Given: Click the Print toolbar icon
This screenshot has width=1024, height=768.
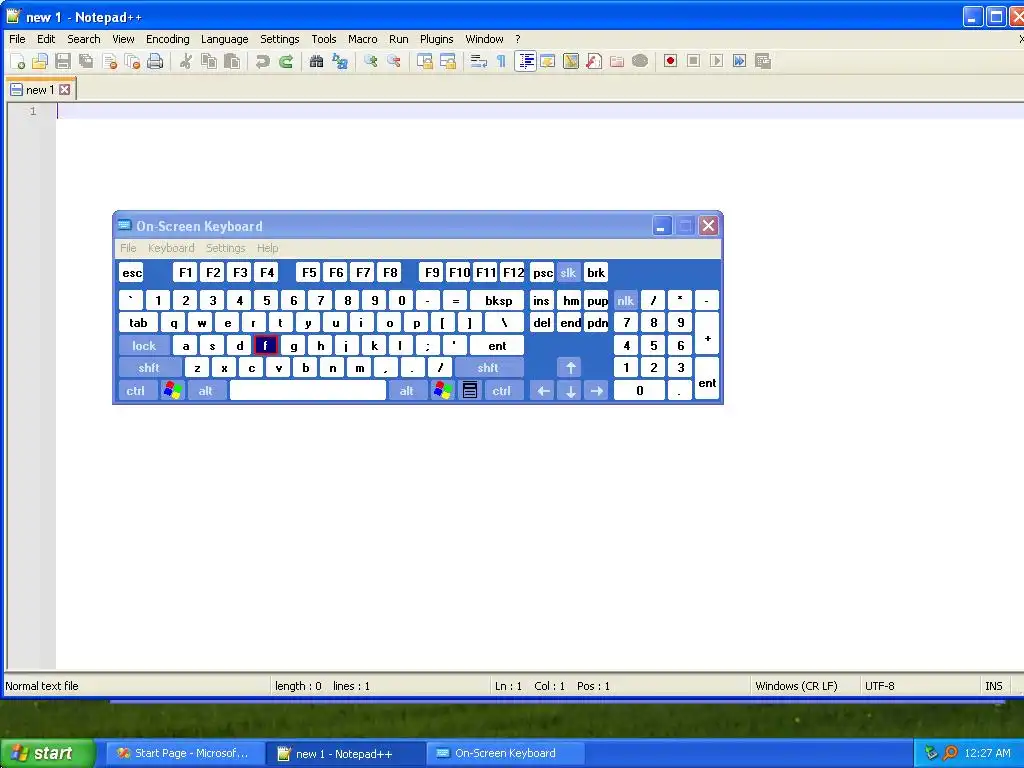Looking at the screenshot, I should click(x=155, y=61).
